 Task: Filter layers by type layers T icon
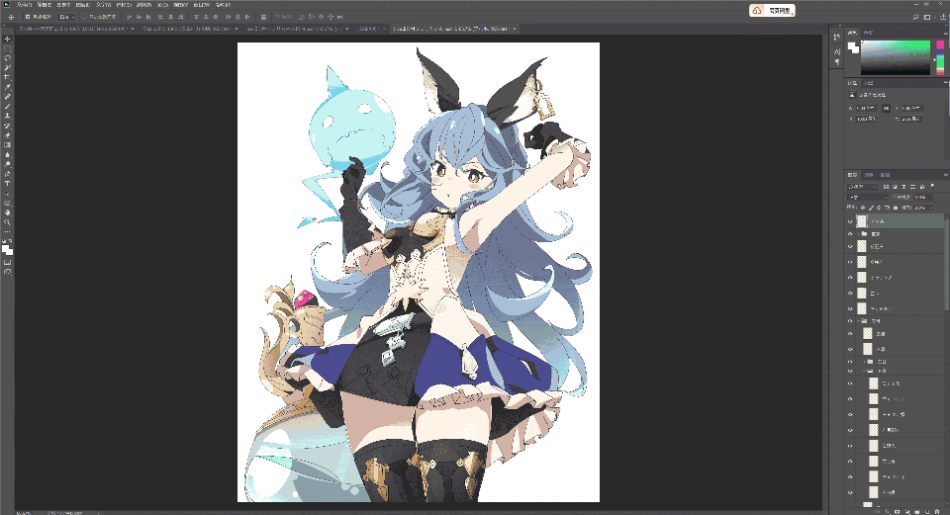(x=903, y=187)
